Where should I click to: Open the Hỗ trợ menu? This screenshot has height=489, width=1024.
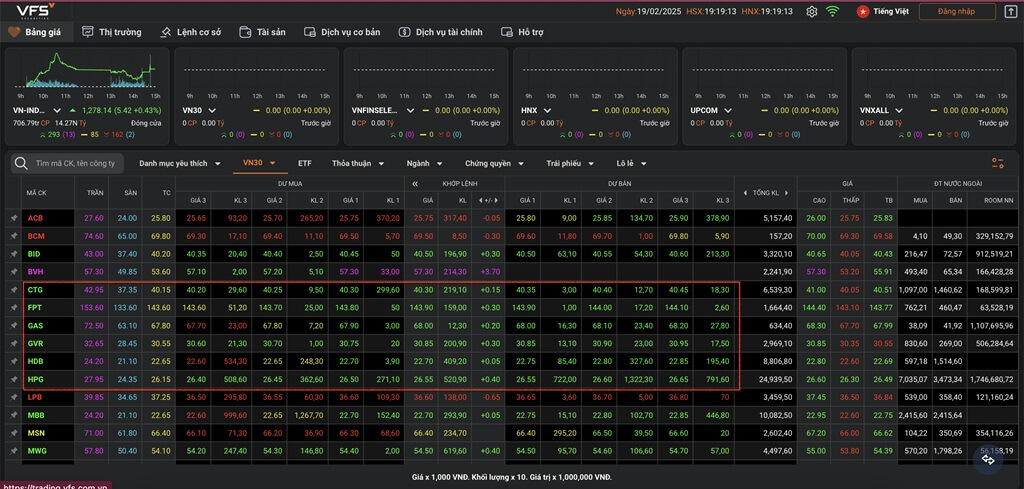[522, 32]
